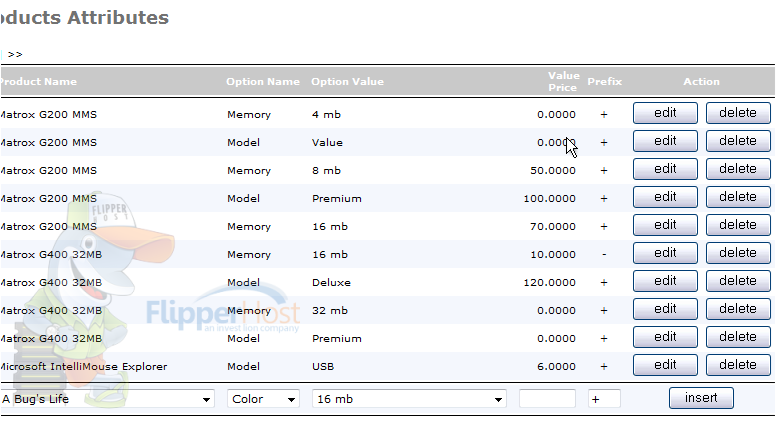
Task: Open the product dropdown showing A Bug's Life
Action: tap(107, 399)
